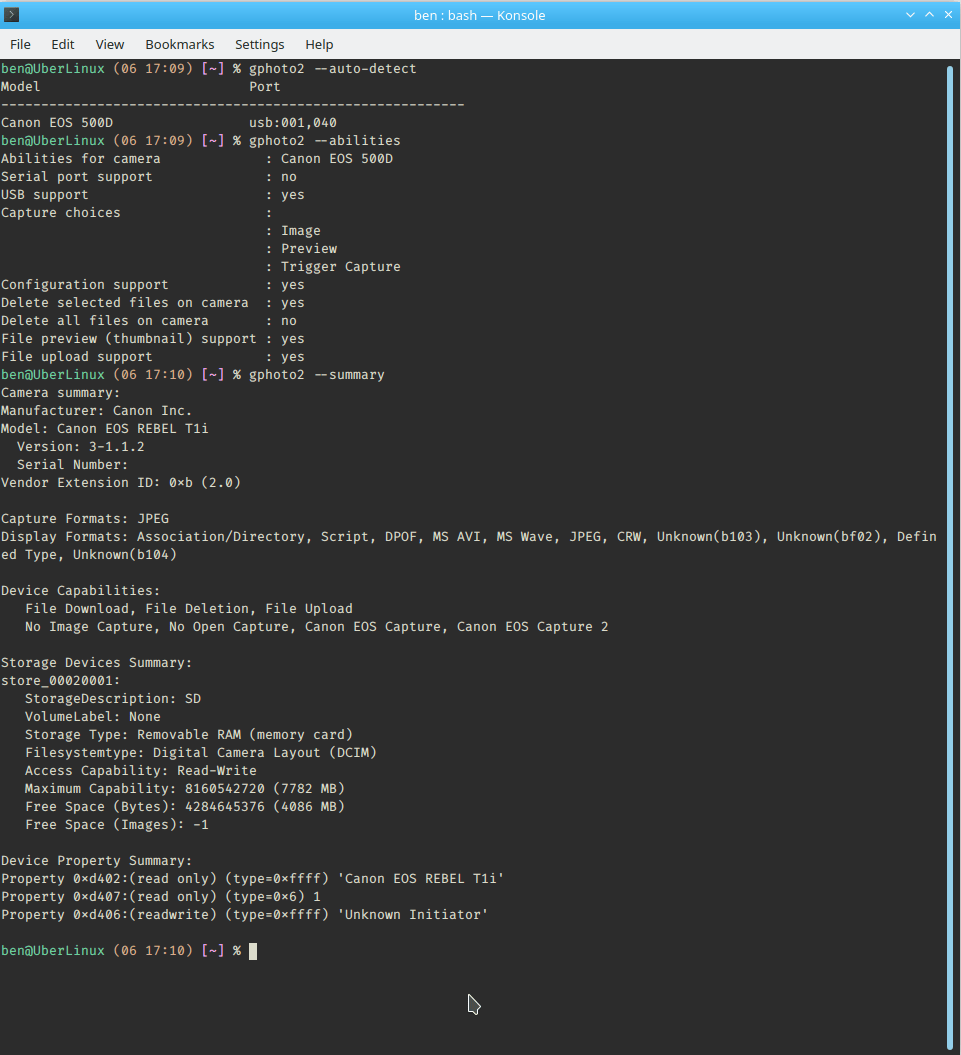Click the 'Trigger Capture' capture choice text
Screen dimensions: 961x1055
(341, 266)
